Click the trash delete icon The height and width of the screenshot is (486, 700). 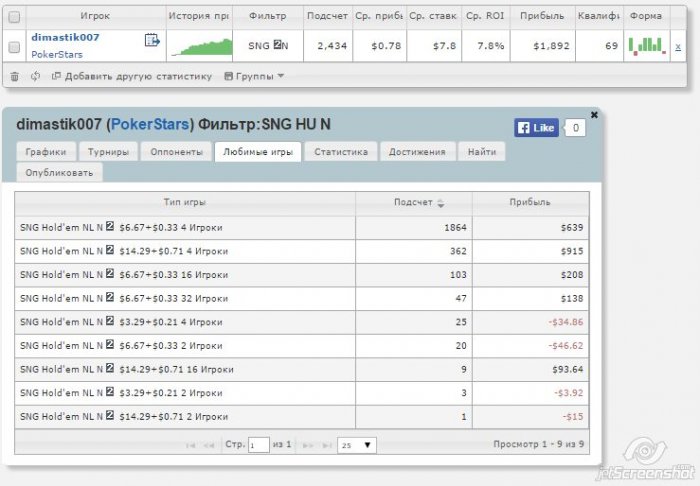coord(14,76)
